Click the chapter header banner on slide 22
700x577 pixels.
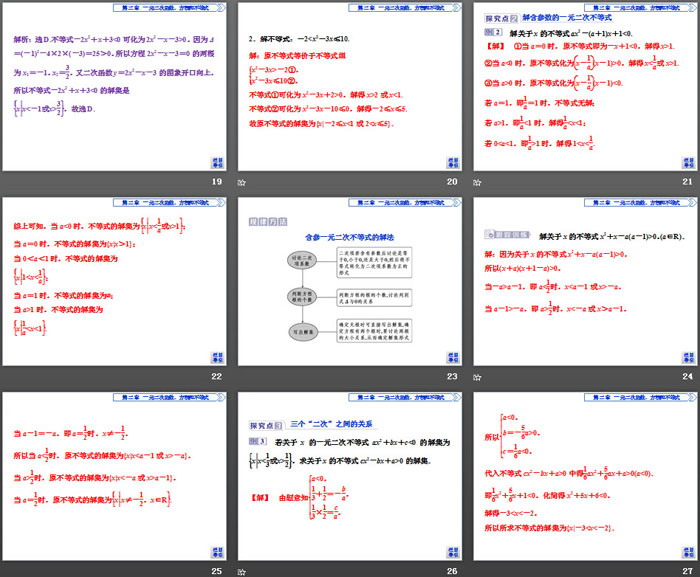pyautogui.click(x=169, y=202)
